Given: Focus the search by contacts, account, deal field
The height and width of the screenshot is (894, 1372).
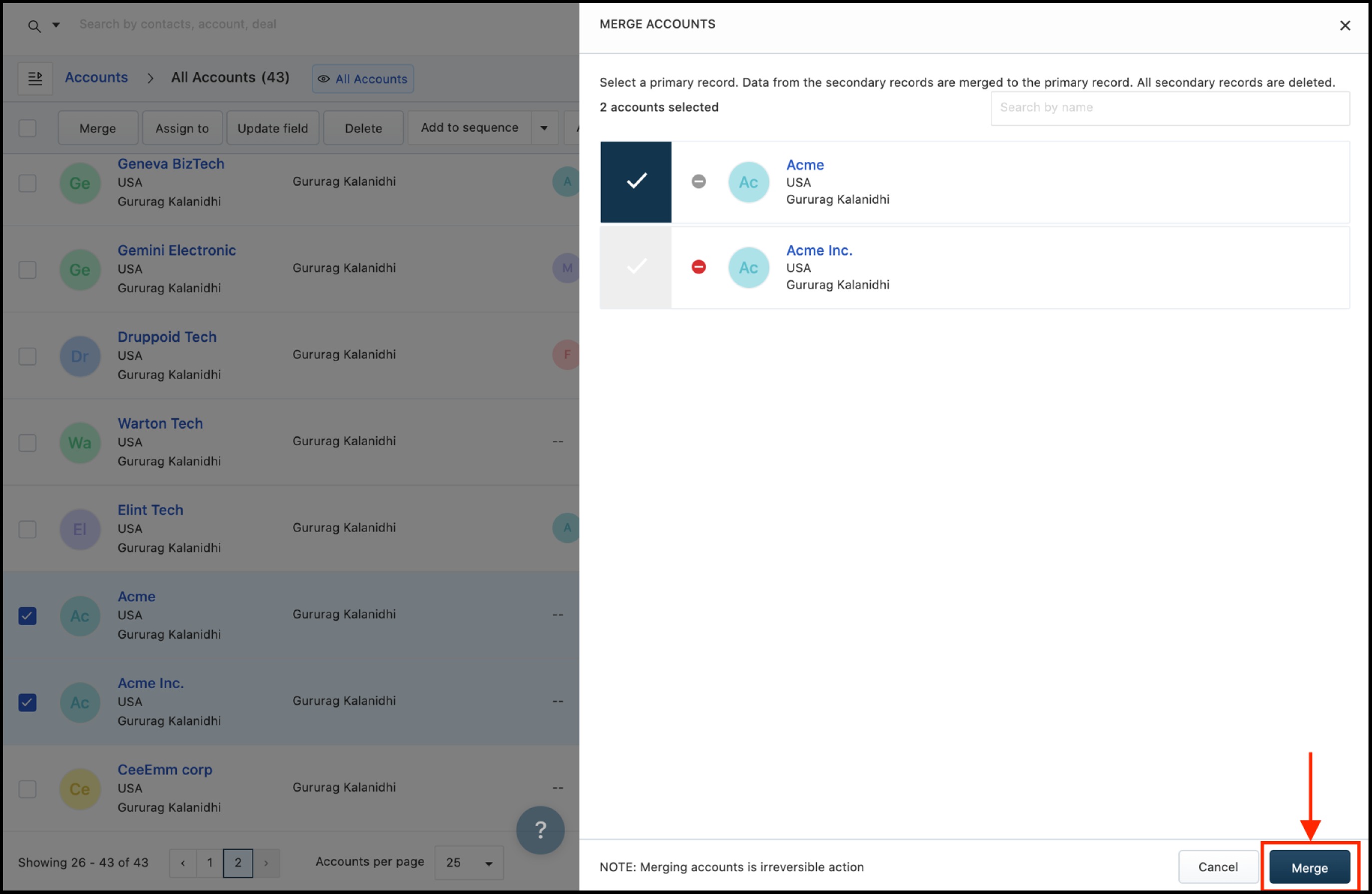Looking at the screenshot, I should [x=177, y=24].
